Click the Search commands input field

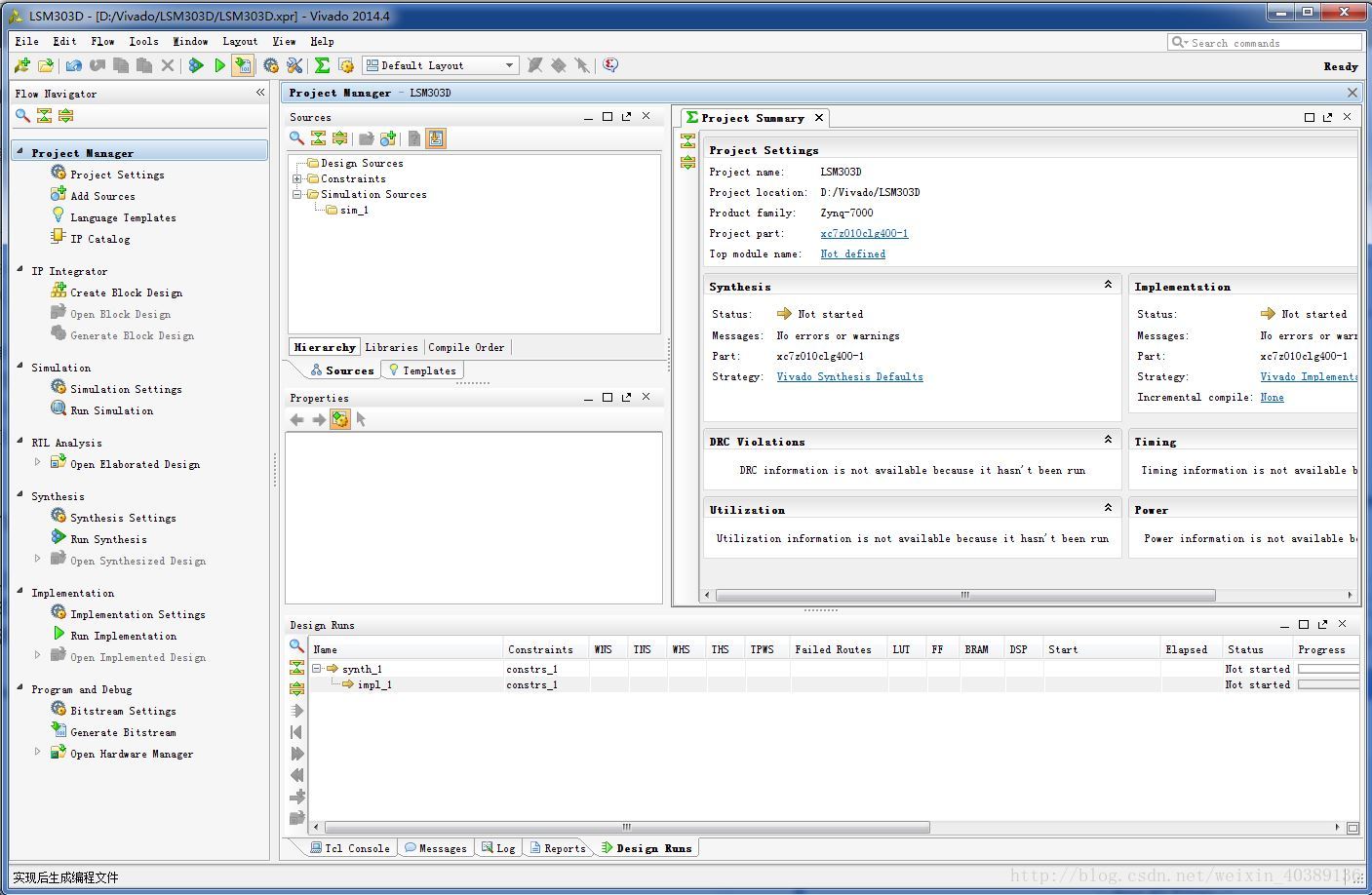(x=1264, y=42)
